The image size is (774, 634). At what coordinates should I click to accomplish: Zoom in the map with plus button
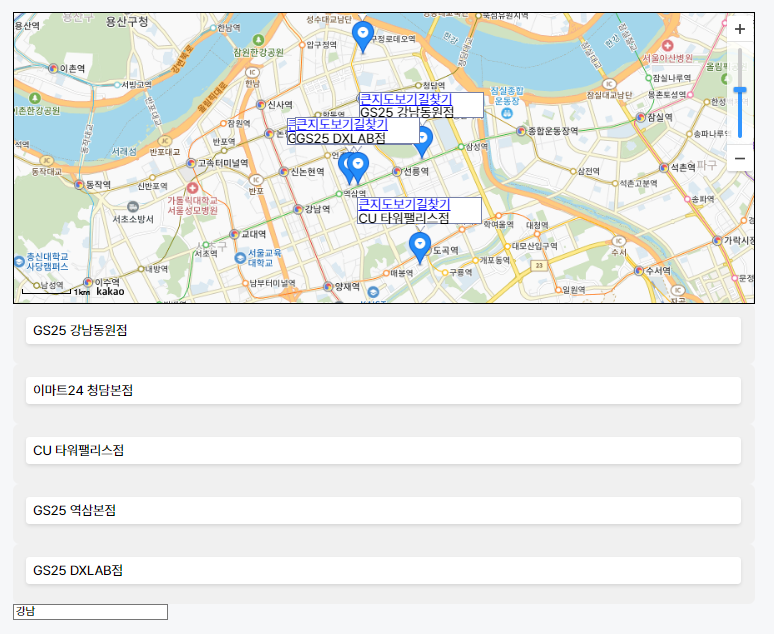pyautogui.click(x=739, y=29)
